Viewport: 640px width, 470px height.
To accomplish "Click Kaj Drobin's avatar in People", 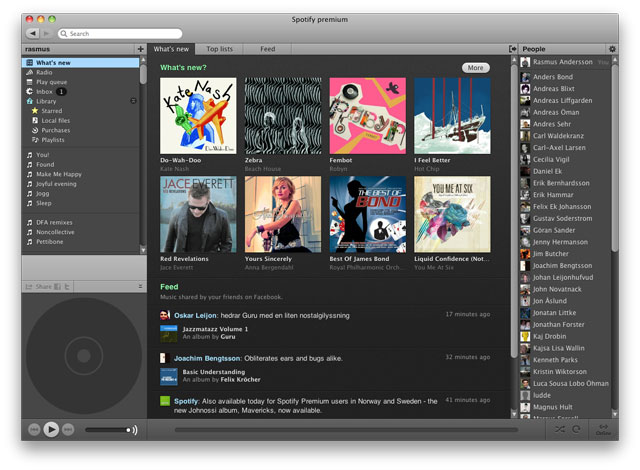I will click(525, 337).
